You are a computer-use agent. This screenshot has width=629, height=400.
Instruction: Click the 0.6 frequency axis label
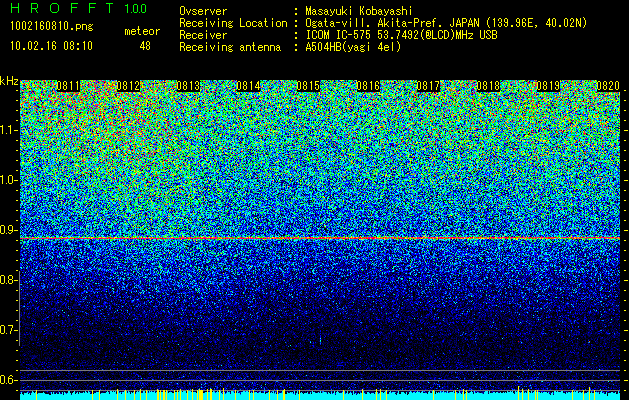click(9, 380)
